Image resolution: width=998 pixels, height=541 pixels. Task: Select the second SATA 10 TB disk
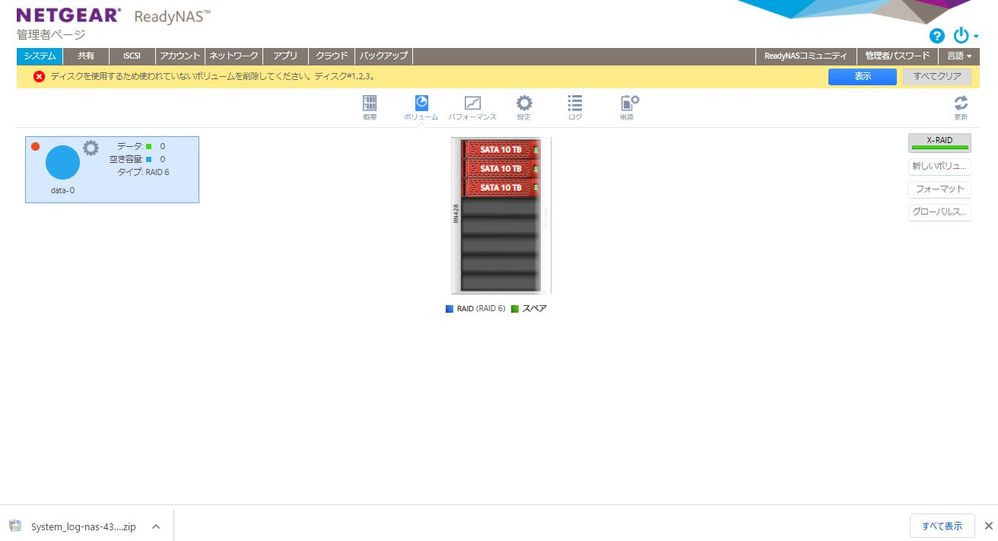pyautogui.click(x=501, y=169)
